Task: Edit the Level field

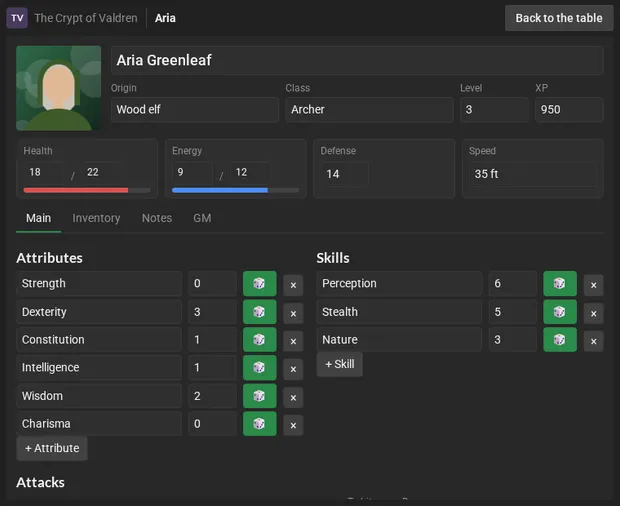Action: (x=494, y=110)
